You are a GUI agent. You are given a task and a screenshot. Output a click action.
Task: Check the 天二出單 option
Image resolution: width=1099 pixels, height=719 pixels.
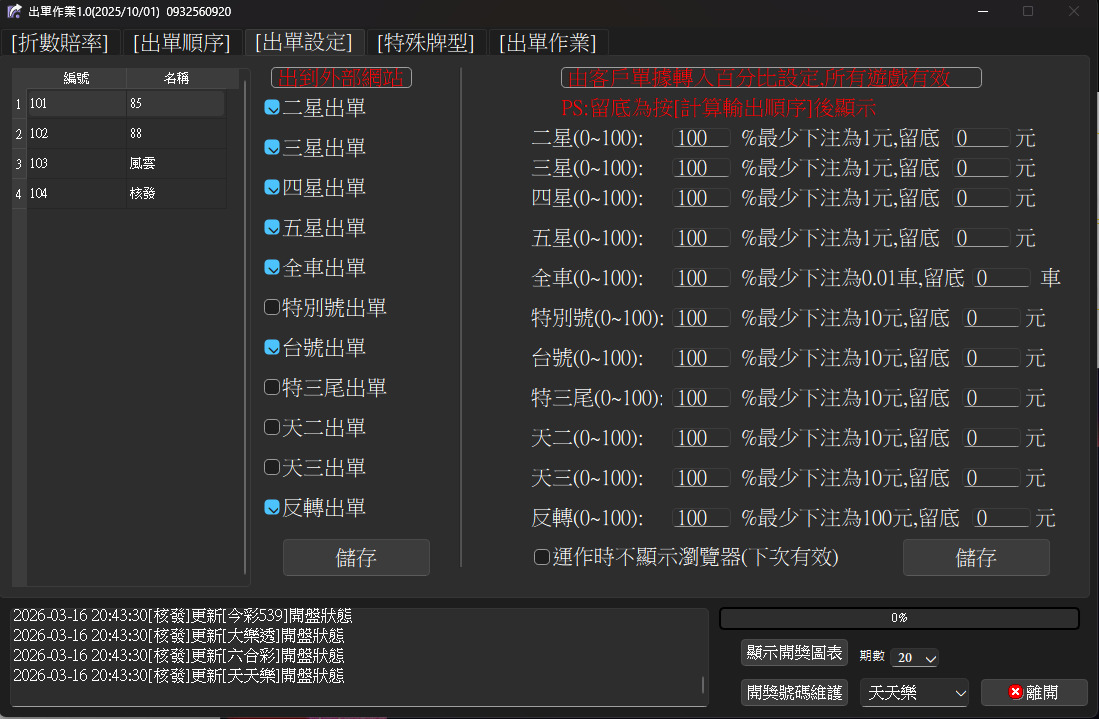click(271, 427)
